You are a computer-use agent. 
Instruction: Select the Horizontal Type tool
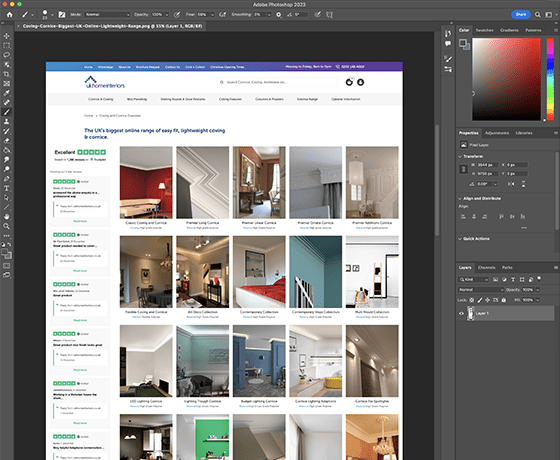[6, 188]
